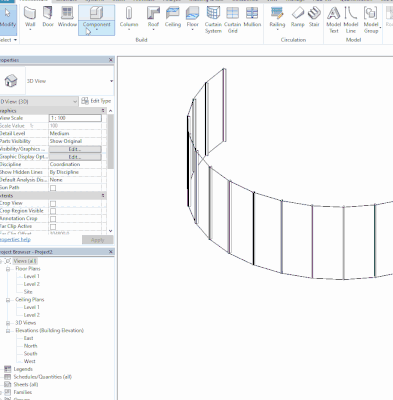Screen dimensions: 393x400
Task: Select the Column tool
Action: (x=129, y=17)
